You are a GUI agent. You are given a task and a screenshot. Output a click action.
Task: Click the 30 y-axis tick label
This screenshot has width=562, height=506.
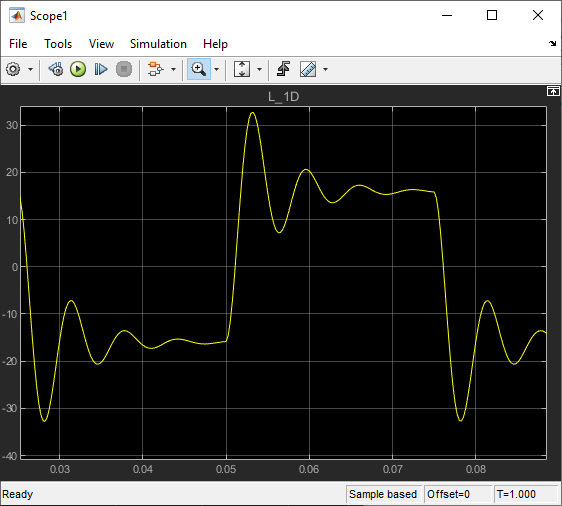coord(12,125)
